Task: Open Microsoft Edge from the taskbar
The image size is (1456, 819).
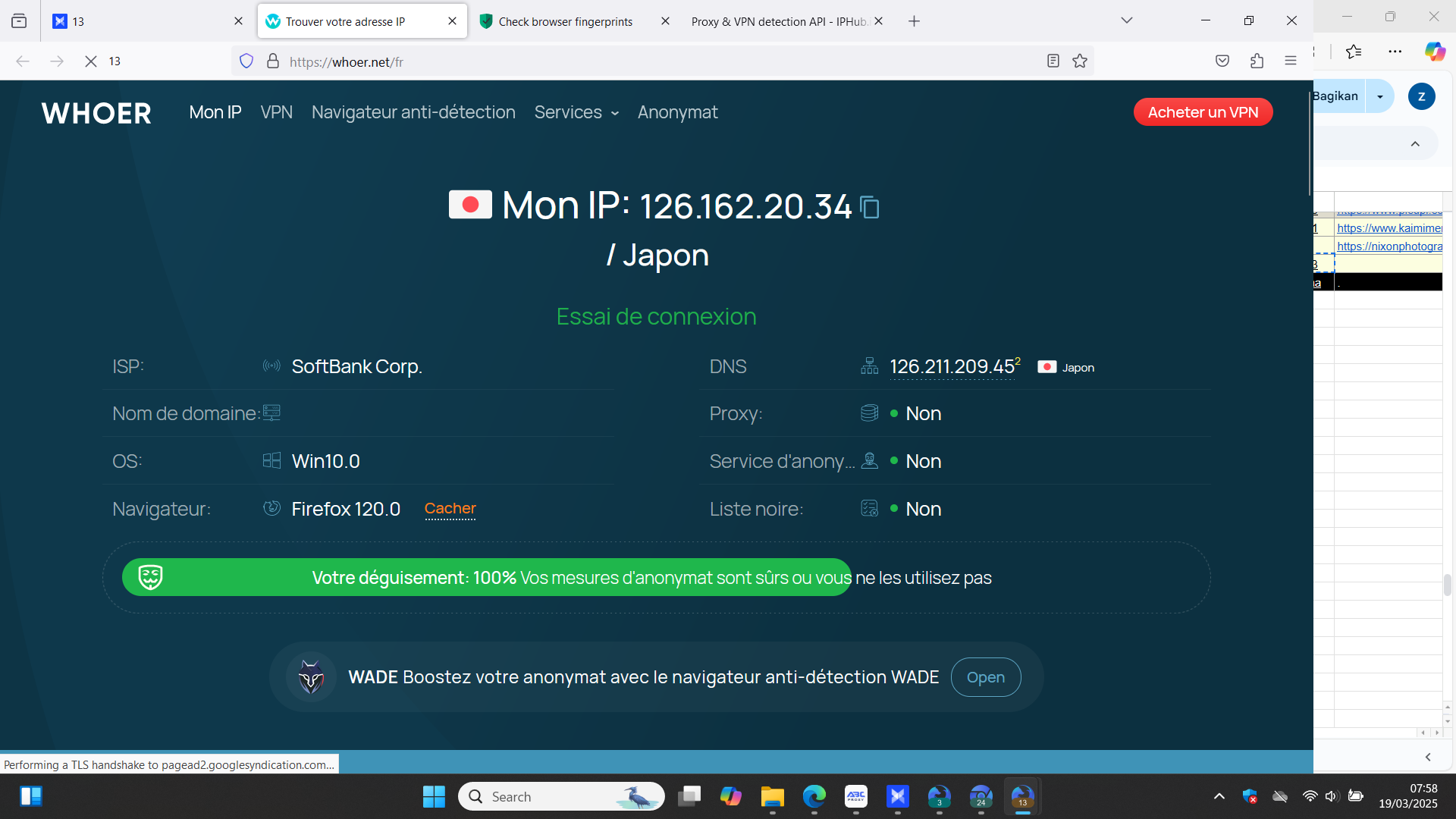Action: point(814,796)
